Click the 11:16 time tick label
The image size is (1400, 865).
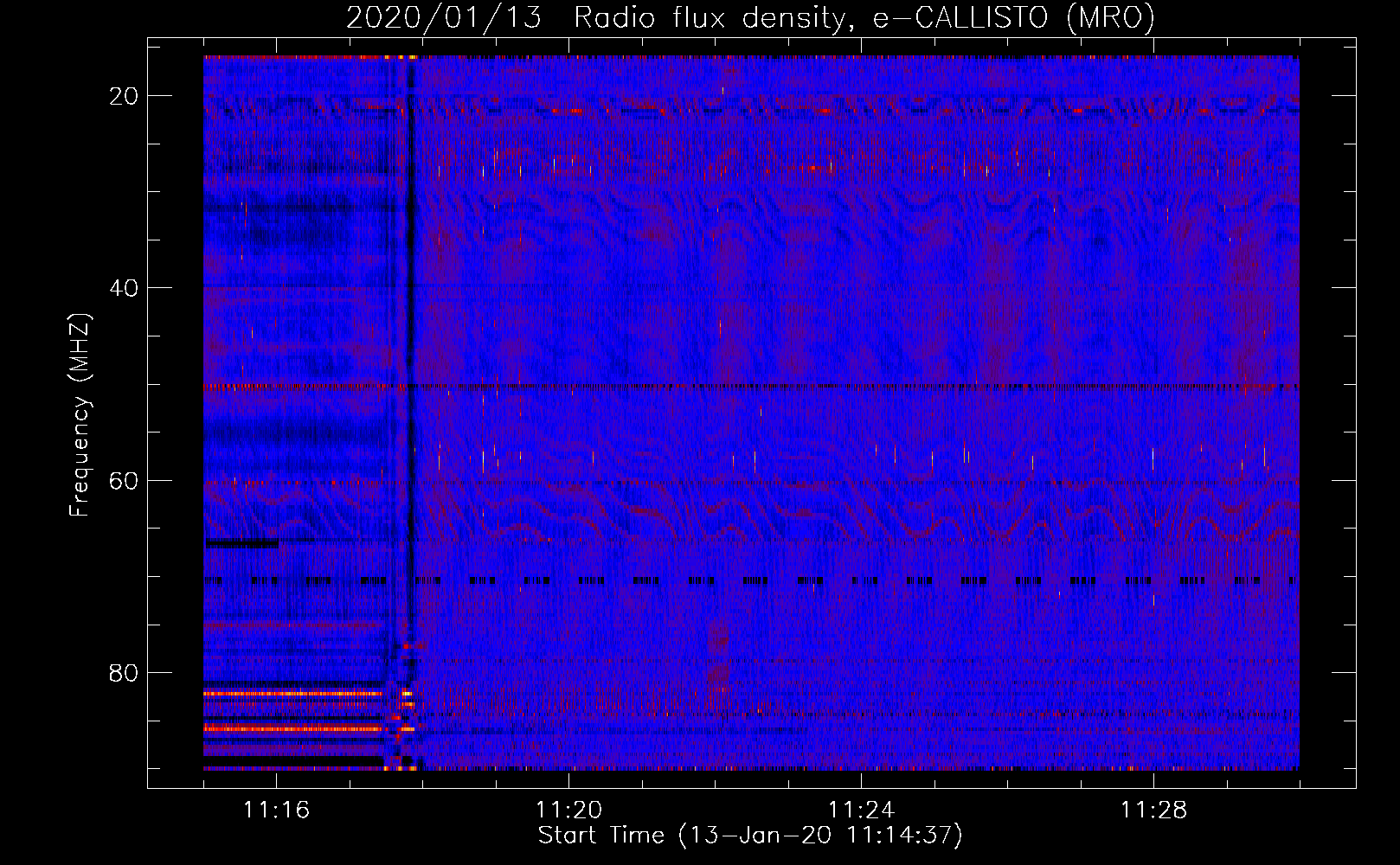point(276,811)
